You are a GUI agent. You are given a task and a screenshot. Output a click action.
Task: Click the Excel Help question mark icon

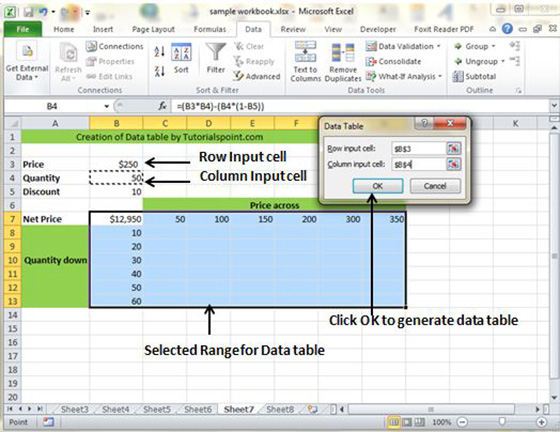507,29
